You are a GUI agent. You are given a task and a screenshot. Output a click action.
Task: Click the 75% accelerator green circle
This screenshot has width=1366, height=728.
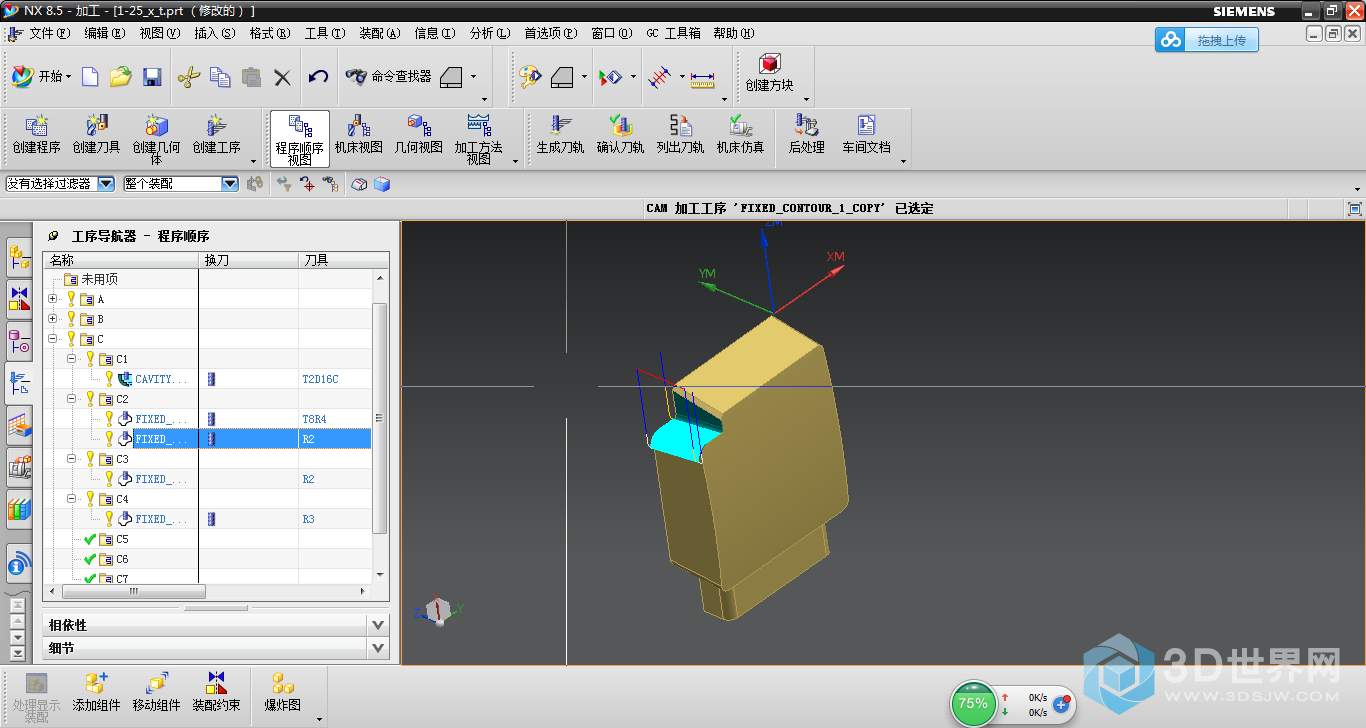[973, 703]
